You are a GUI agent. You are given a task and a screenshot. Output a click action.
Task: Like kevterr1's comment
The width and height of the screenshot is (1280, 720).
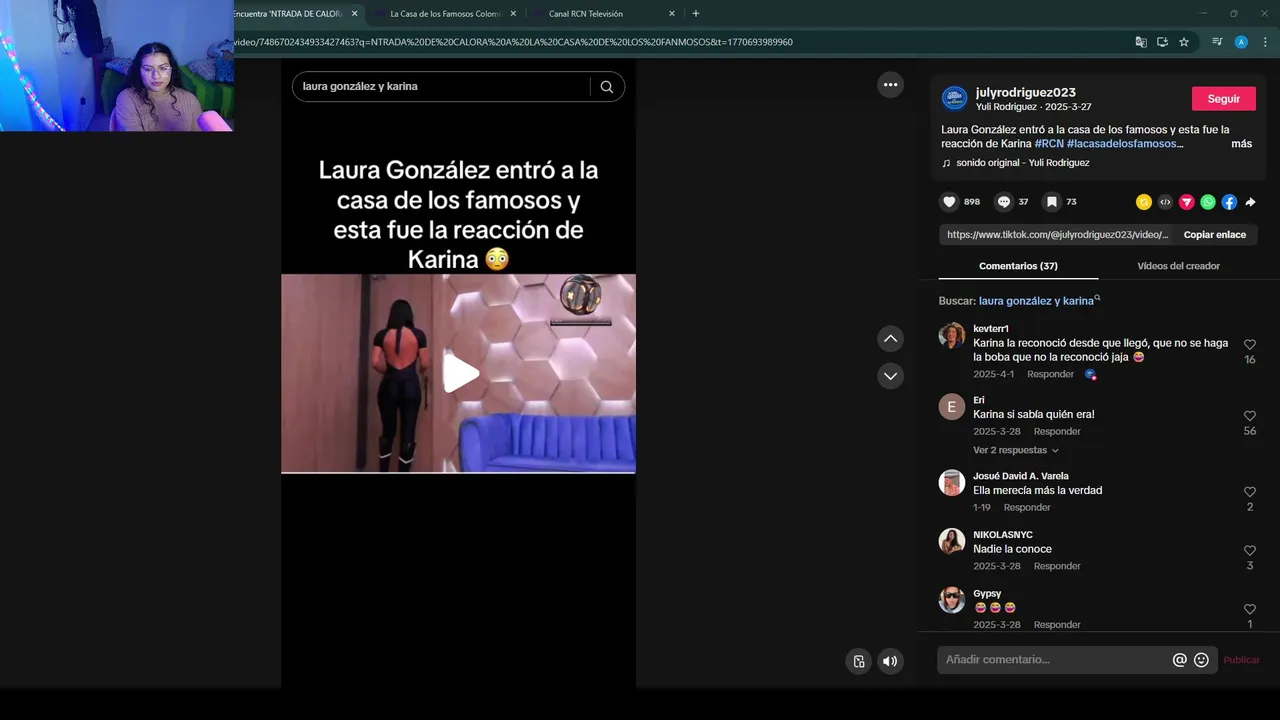coord(1250,345)
